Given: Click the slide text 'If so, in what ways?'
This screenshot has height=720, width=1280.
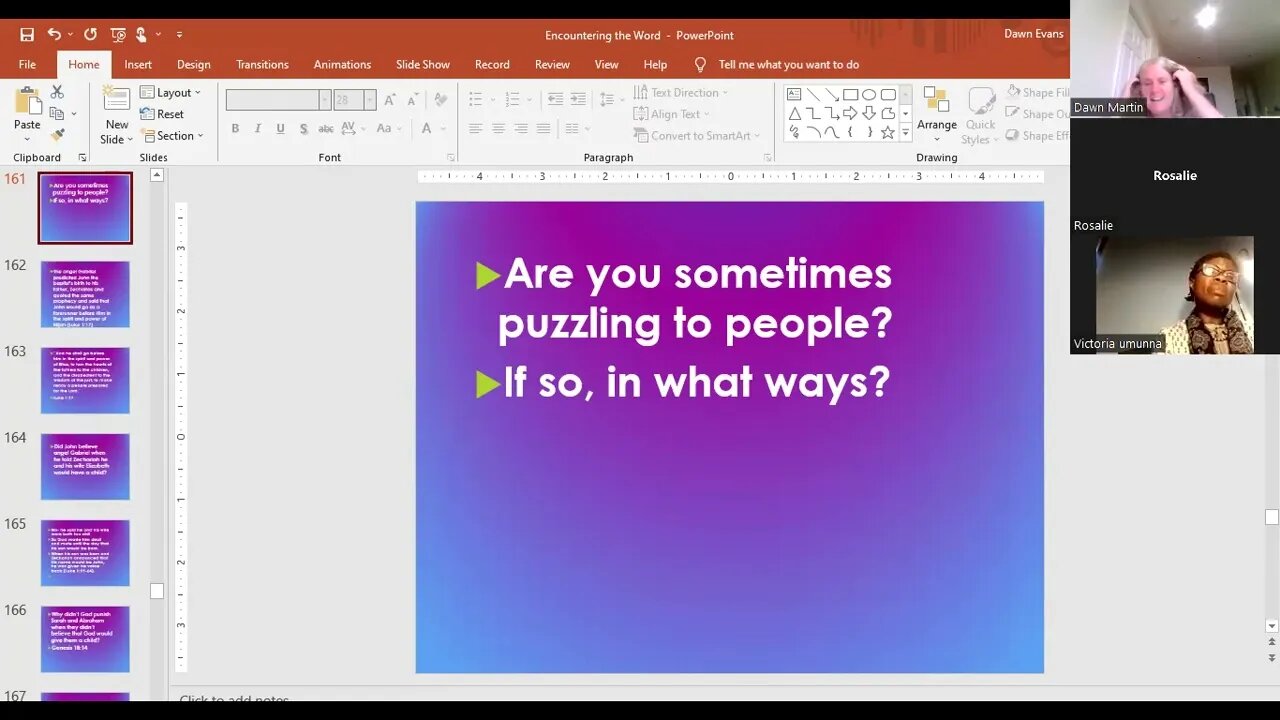Looking at the screenshot, I should click(697, 383).
